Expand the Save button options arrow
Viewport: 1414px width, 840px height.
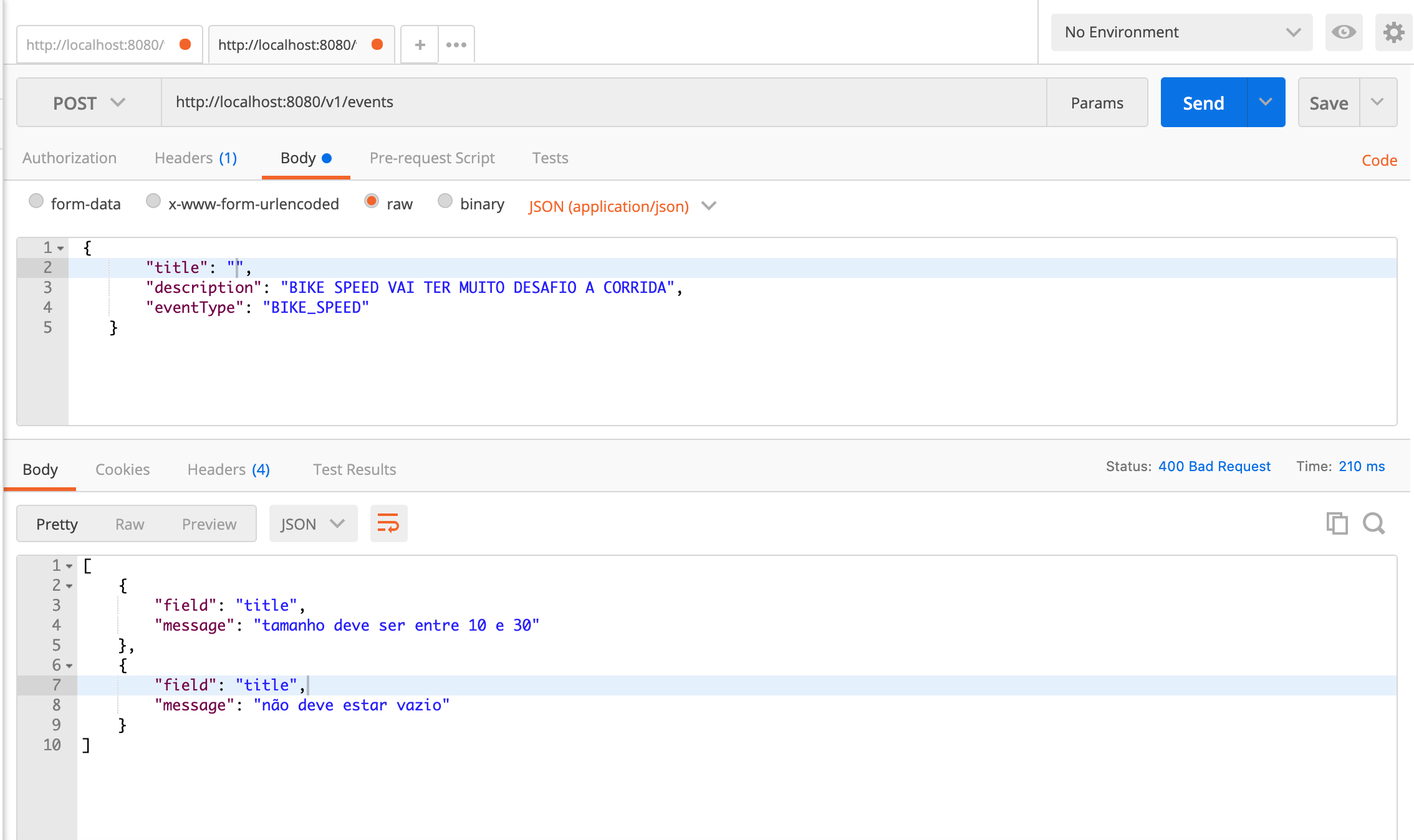point(1378,102)
